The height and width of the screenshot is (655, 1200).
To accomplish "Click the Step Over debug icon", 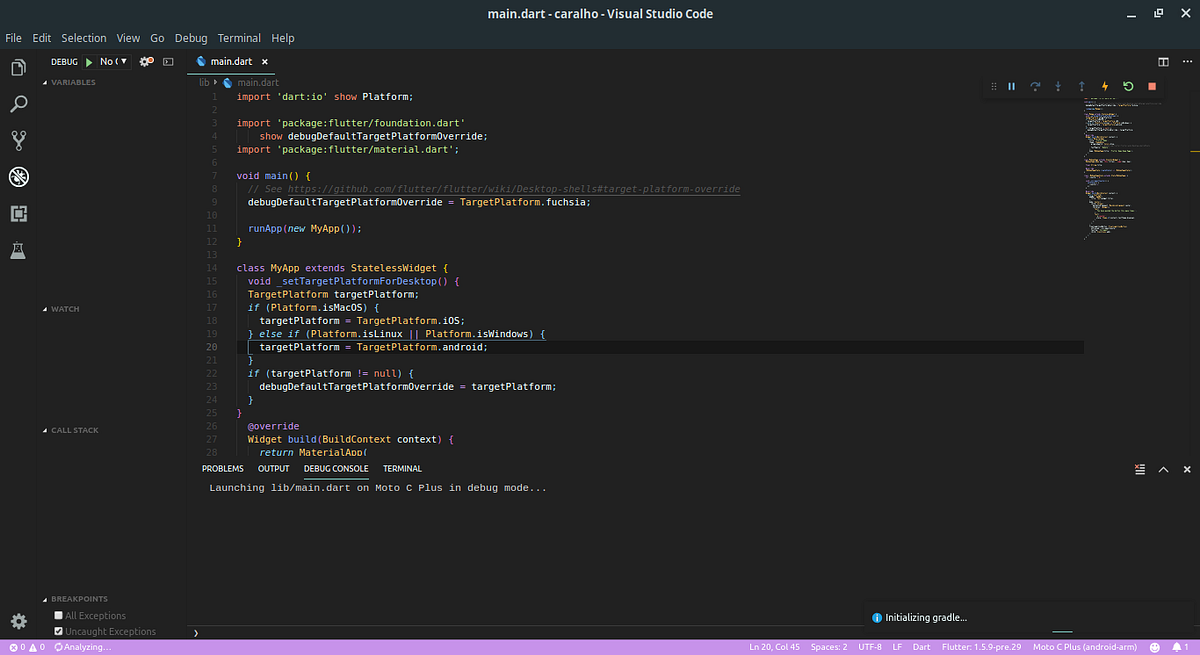I will (x=1034, y=86).
